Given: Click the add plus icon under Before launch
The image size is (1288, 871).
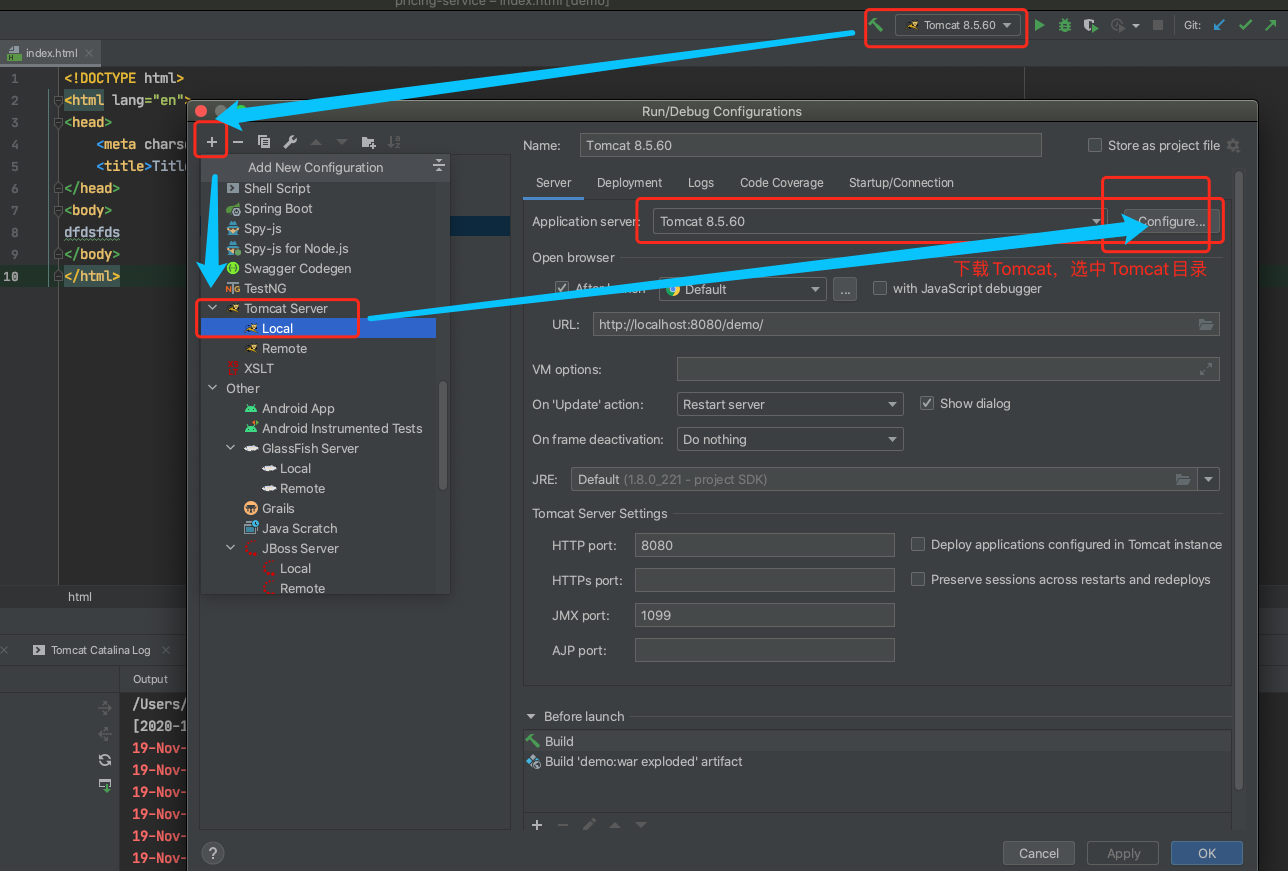Looking at the screenshot, I should tap(537, 825).
